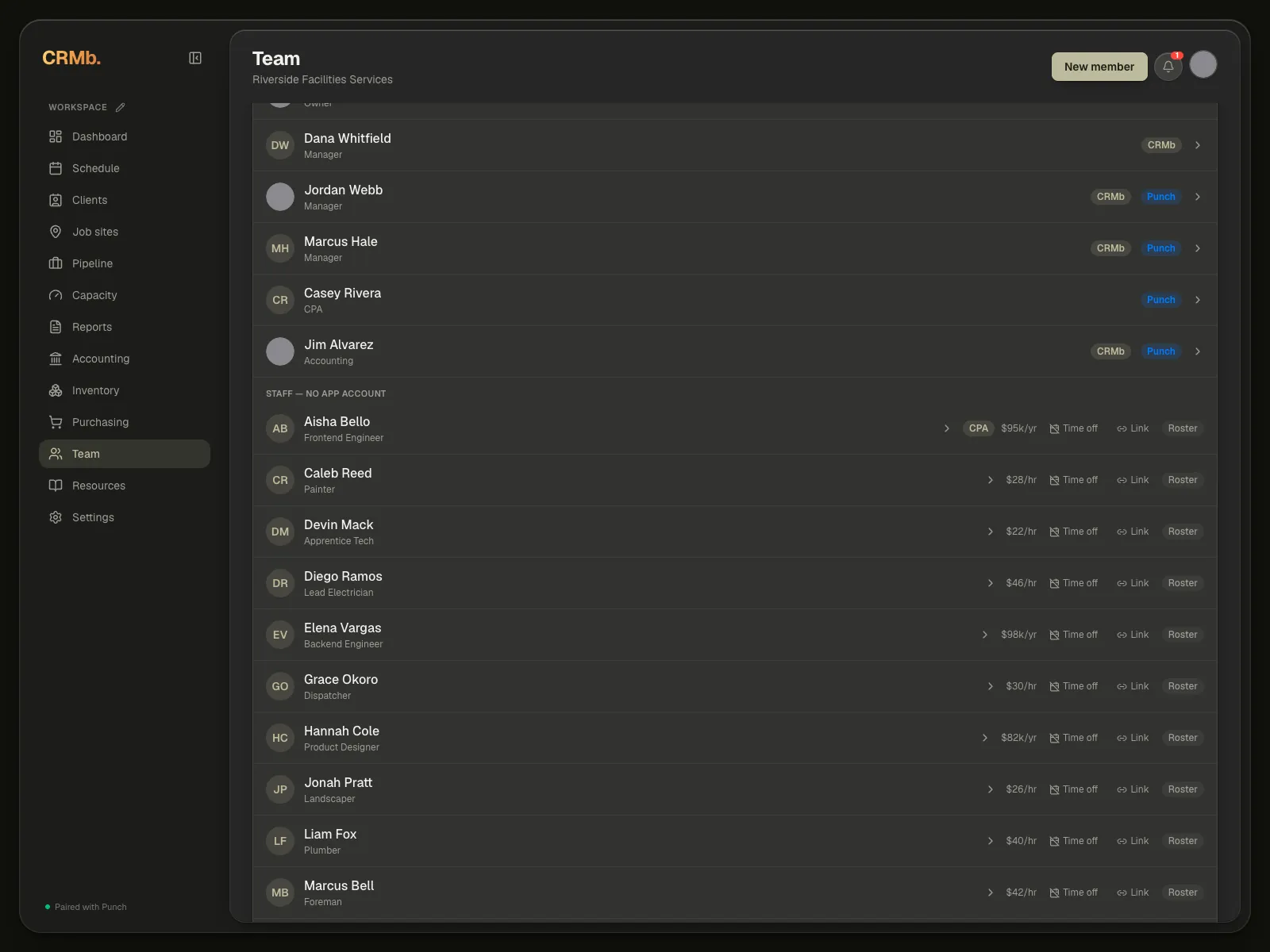Edit workspace pencil icon
This screenshot has width=1270, height=952.
click(x=120, y=107)
